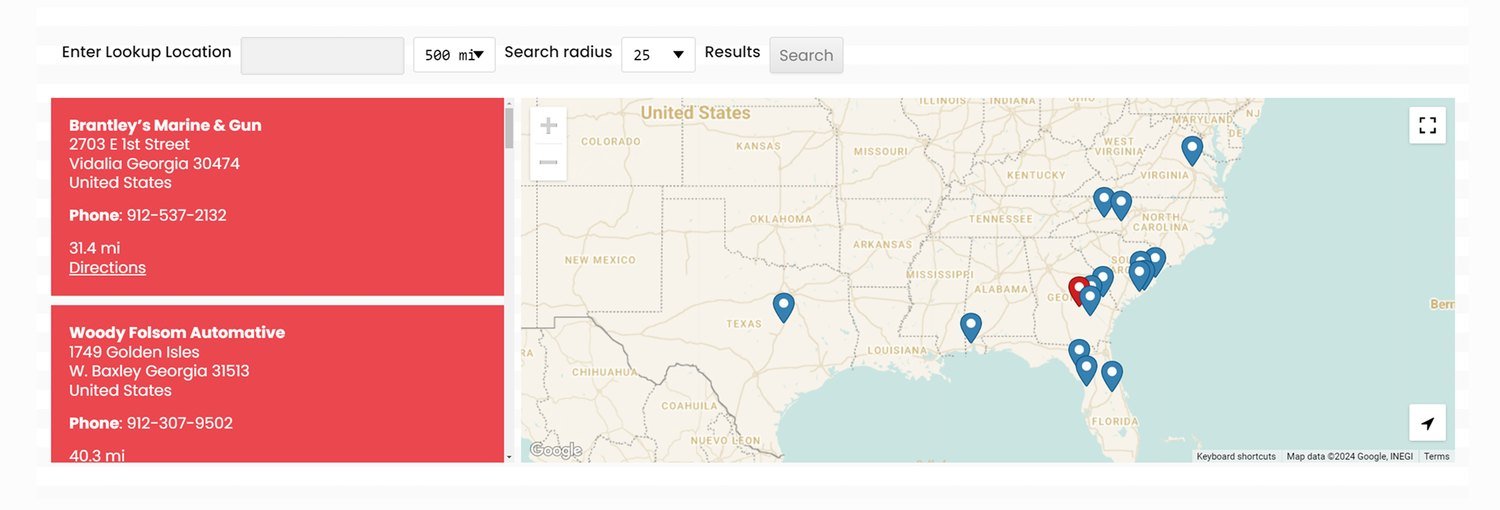Open the Google logo on map
This screenshot has width=1500, height=510.
(x=555, y=451)
